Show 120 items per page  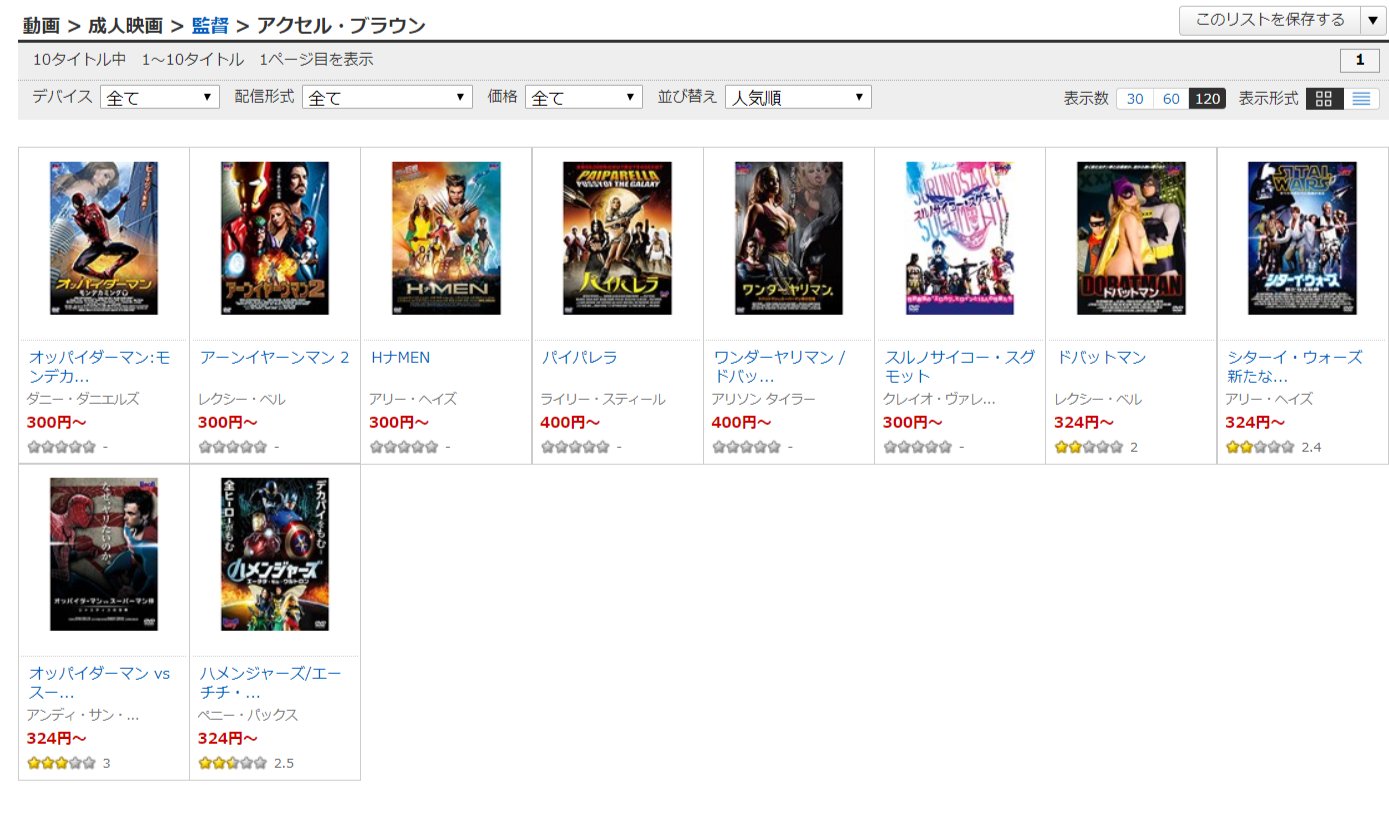pyautogui.click(x=1207, y=98)
